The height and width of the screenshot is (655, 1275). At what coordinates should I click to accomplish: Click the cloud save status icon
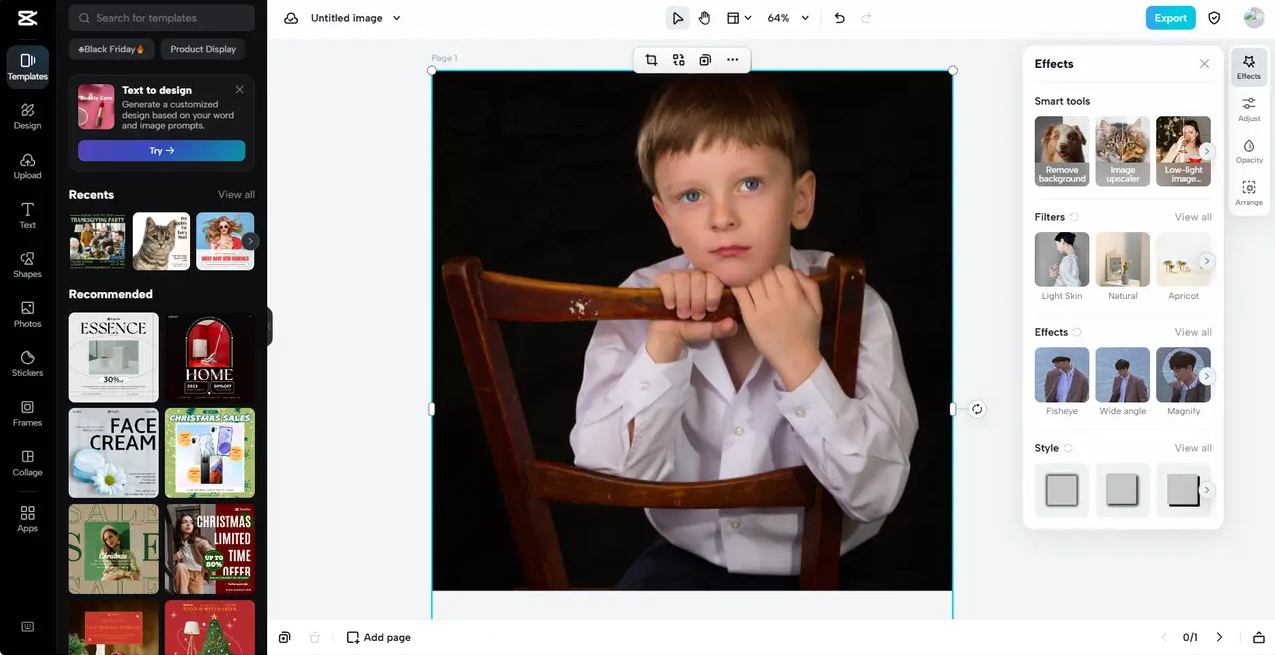pos(291,18)
